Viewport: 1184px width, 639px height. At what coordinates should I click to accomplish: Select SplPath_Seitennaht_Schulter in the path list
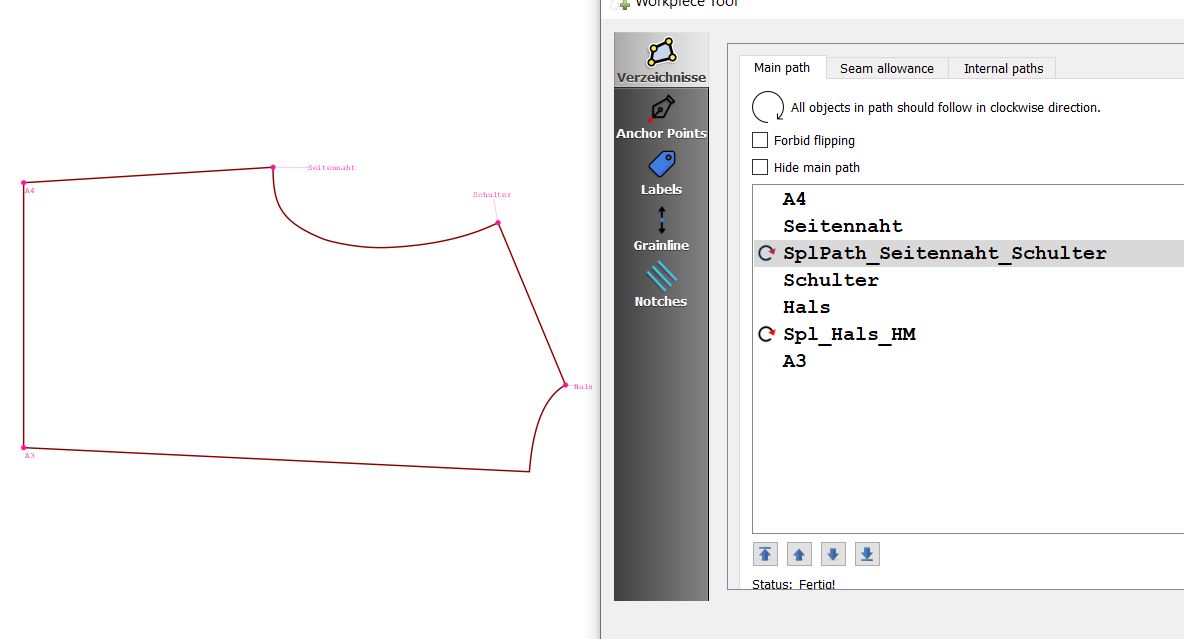pyautogui.click(x=944, y=254)
